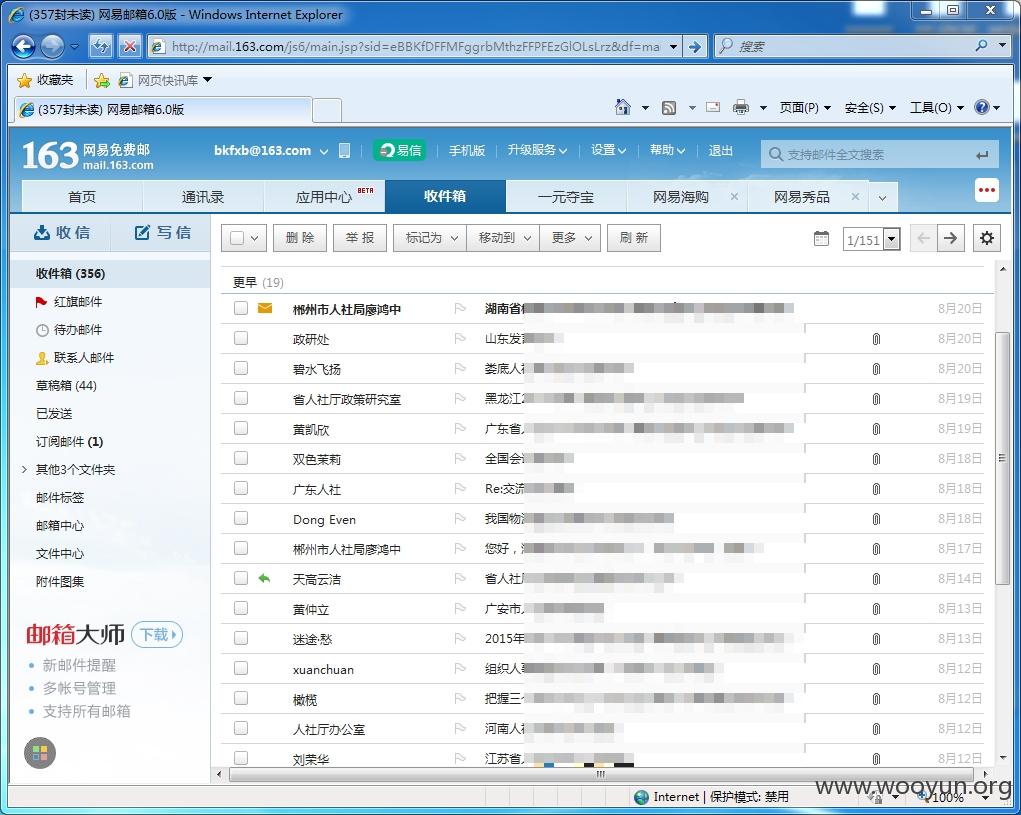Image resolution: width=1021 pixels, height=815 pixels.
Task: Click the 写信 compose button
Action: pos(163,232)
